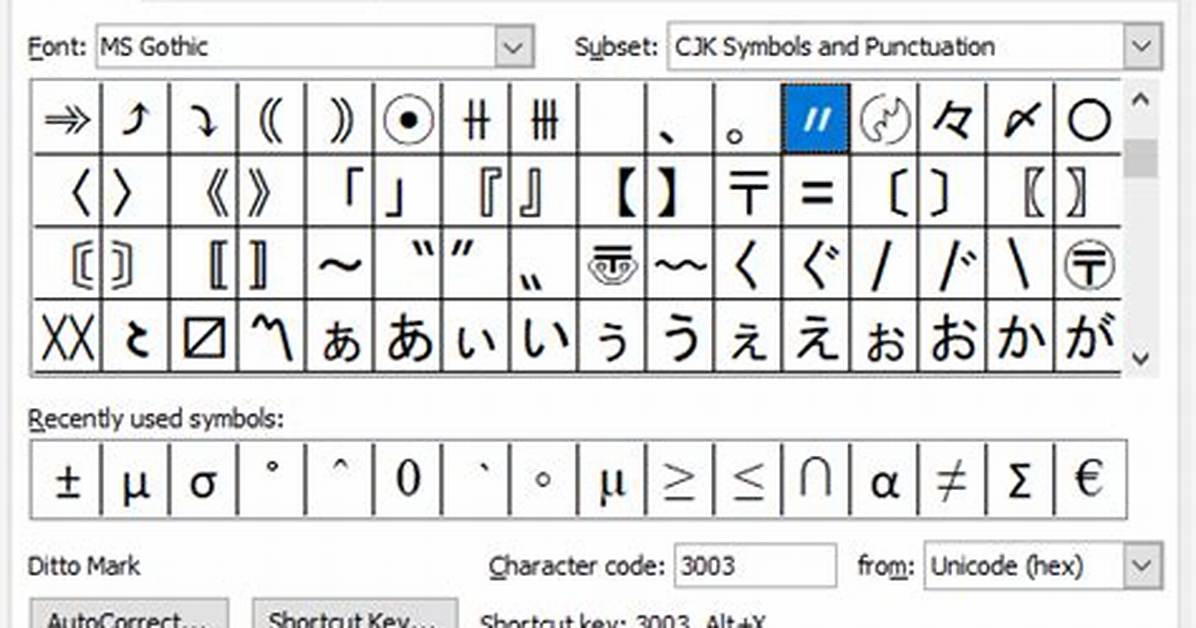Choose the left tortoise shell bracket 〔
The image size is (1196, 628).
click(884, 191)
